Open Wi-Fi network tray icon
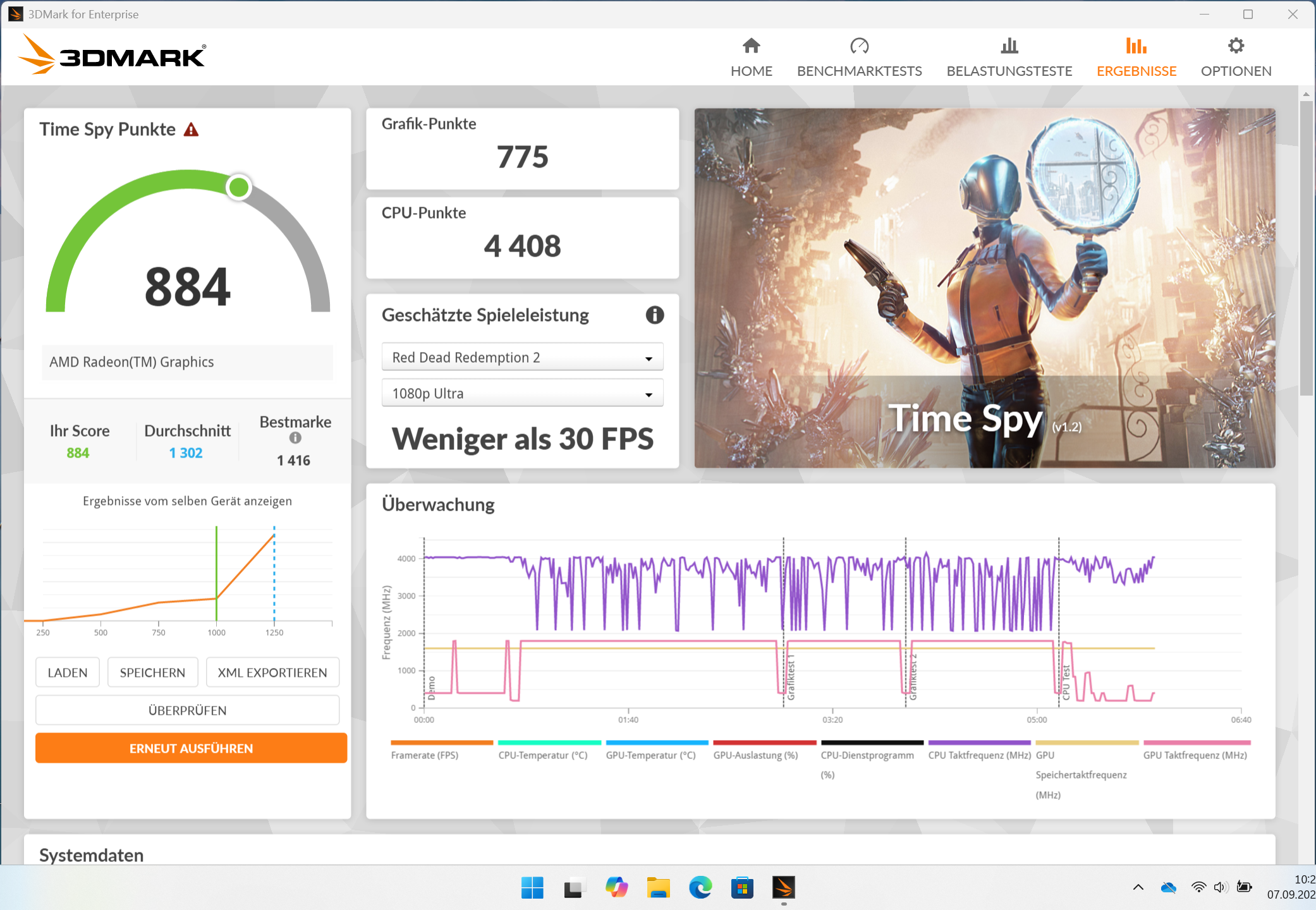This screenshot has width=1316, height=910. (x=1198, y=887)
